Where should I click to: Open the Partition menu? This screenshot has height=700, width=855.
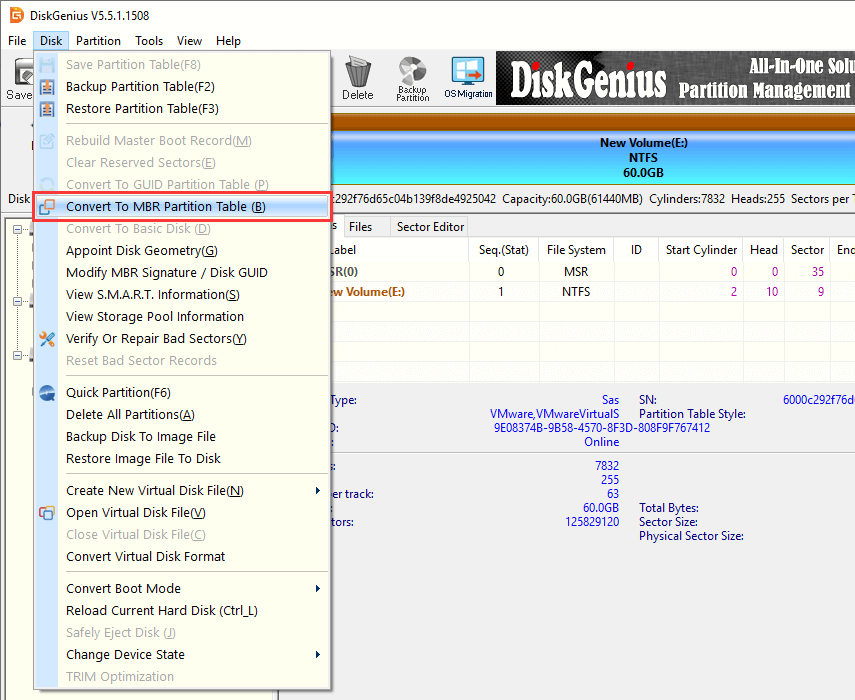click(98, 41)
